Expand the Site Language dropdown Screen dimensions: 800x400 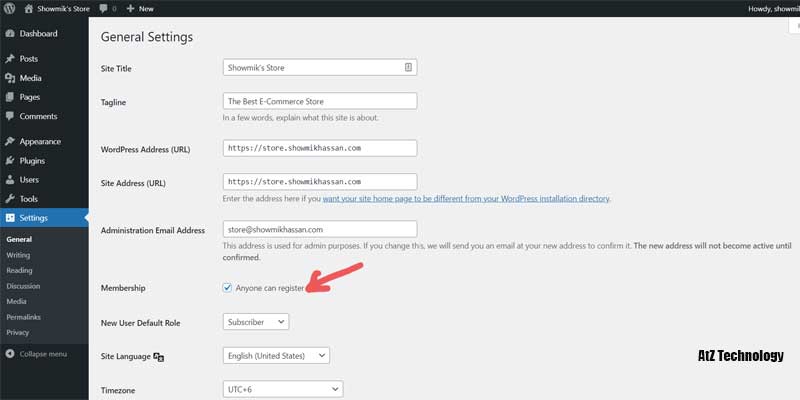275,355
